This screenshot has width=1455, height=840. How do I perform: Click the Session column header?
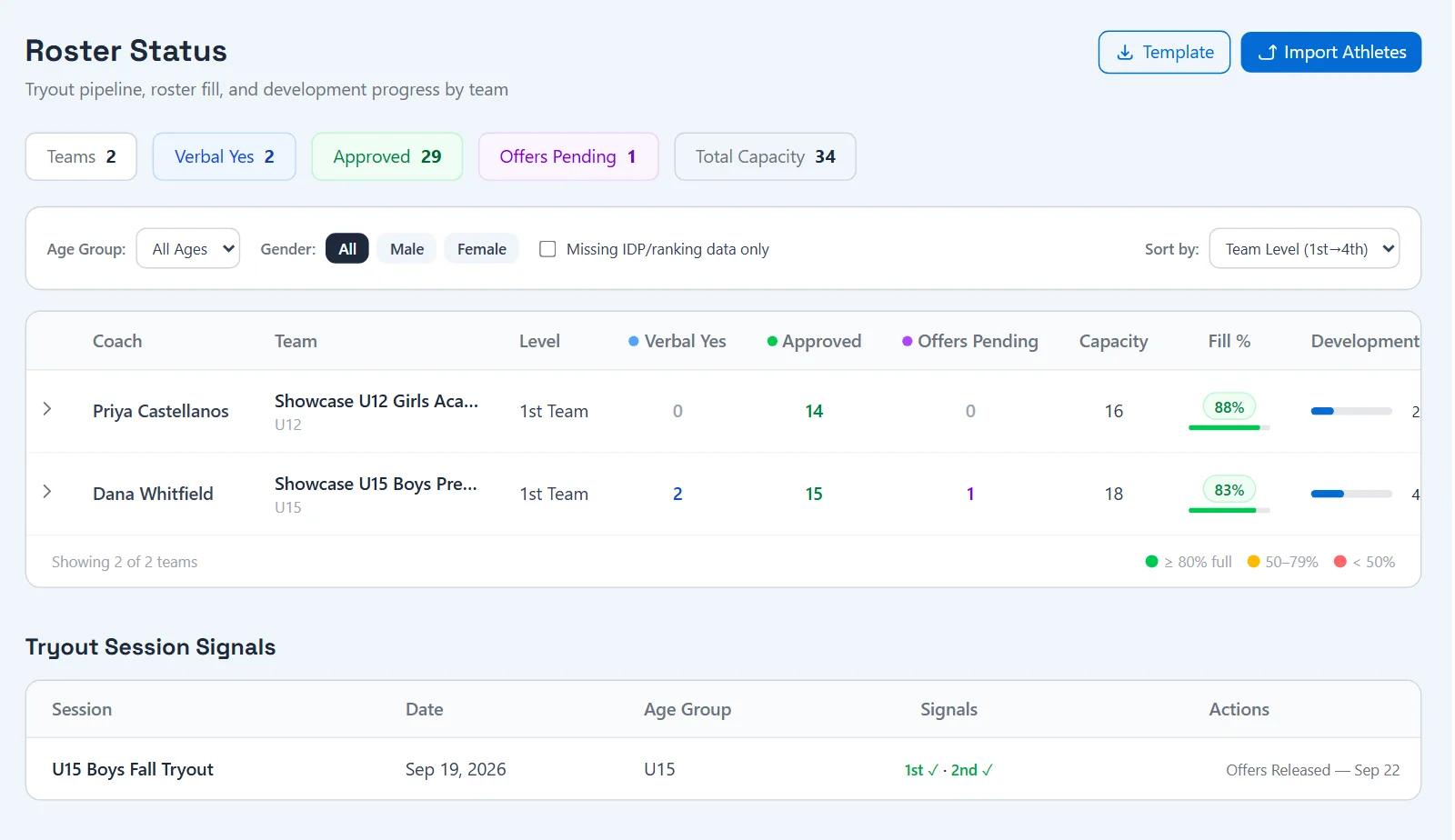tap(82, 709)
